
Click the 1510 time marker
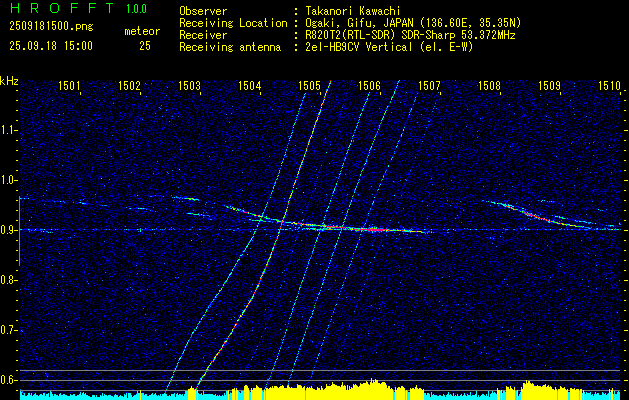click(610, 85)
